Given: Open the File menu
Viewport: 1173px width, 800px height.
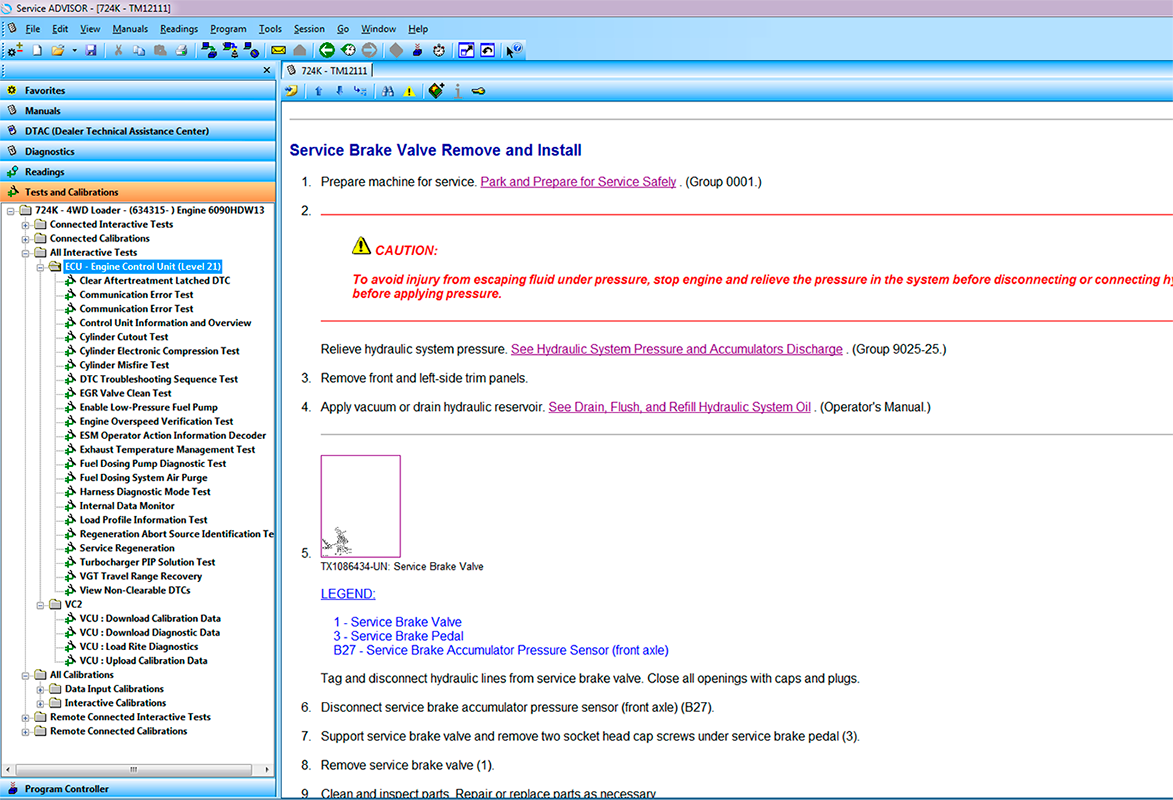Looking at the screenshot, I should pos(33,28).
